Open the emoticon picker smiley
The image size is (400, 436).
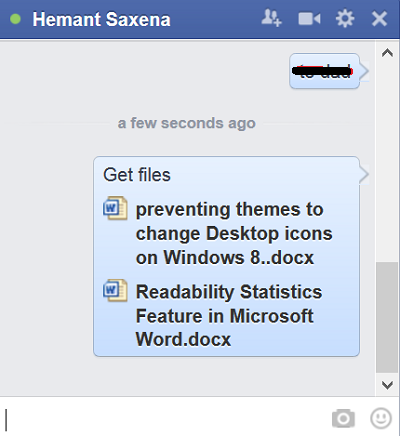381,418
